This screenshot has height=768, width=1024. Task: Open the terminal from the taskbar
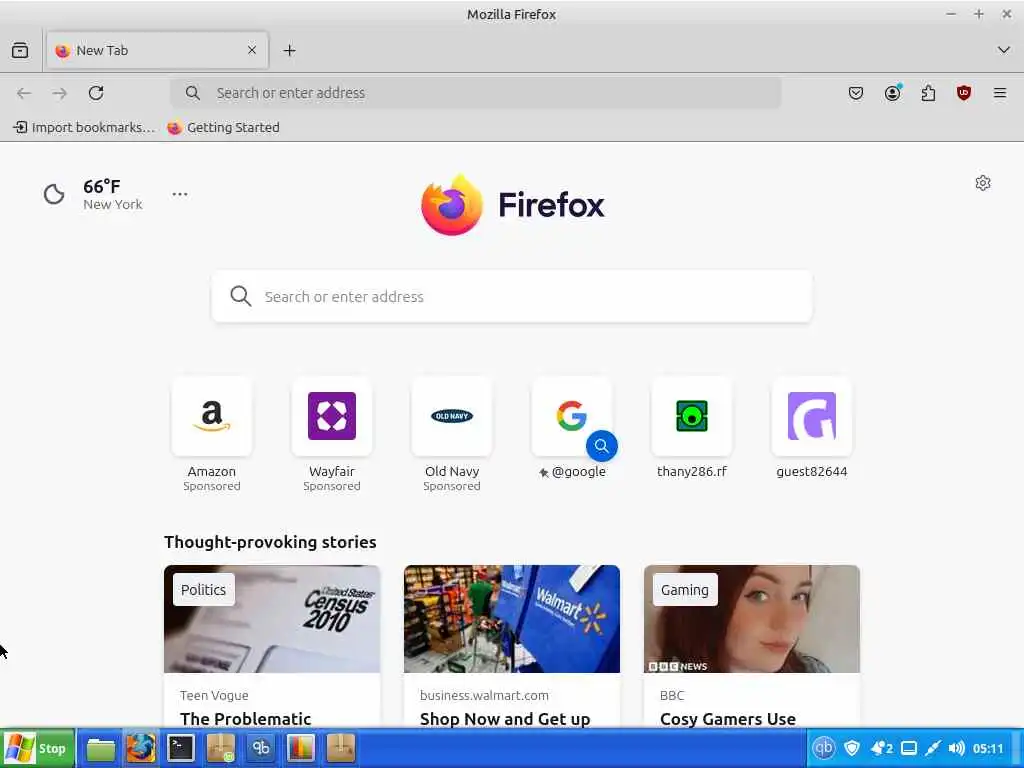[x=180, y=748]
